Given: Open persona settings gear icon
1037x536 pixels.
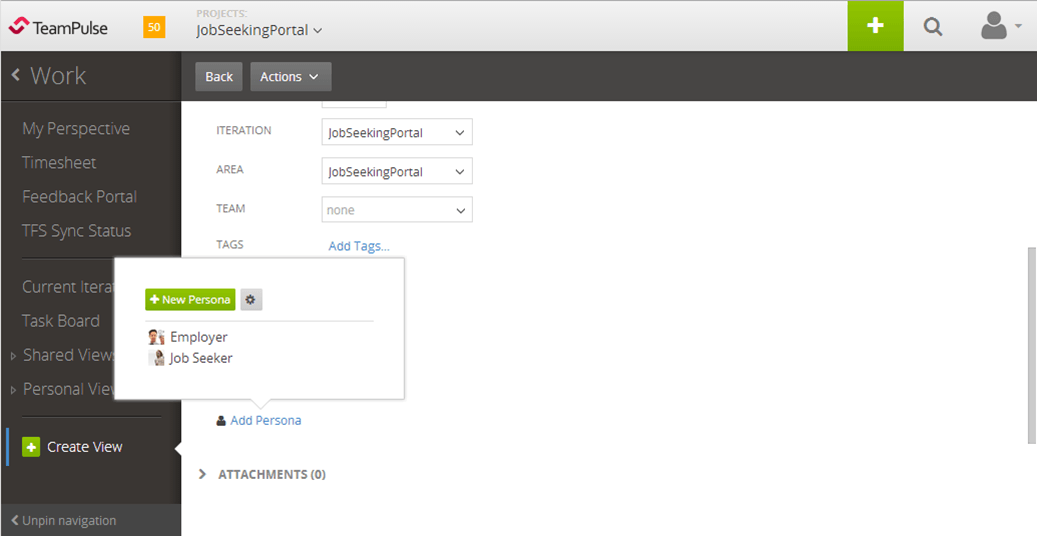Looking at the screenshot, I should (x=251, y=299).
